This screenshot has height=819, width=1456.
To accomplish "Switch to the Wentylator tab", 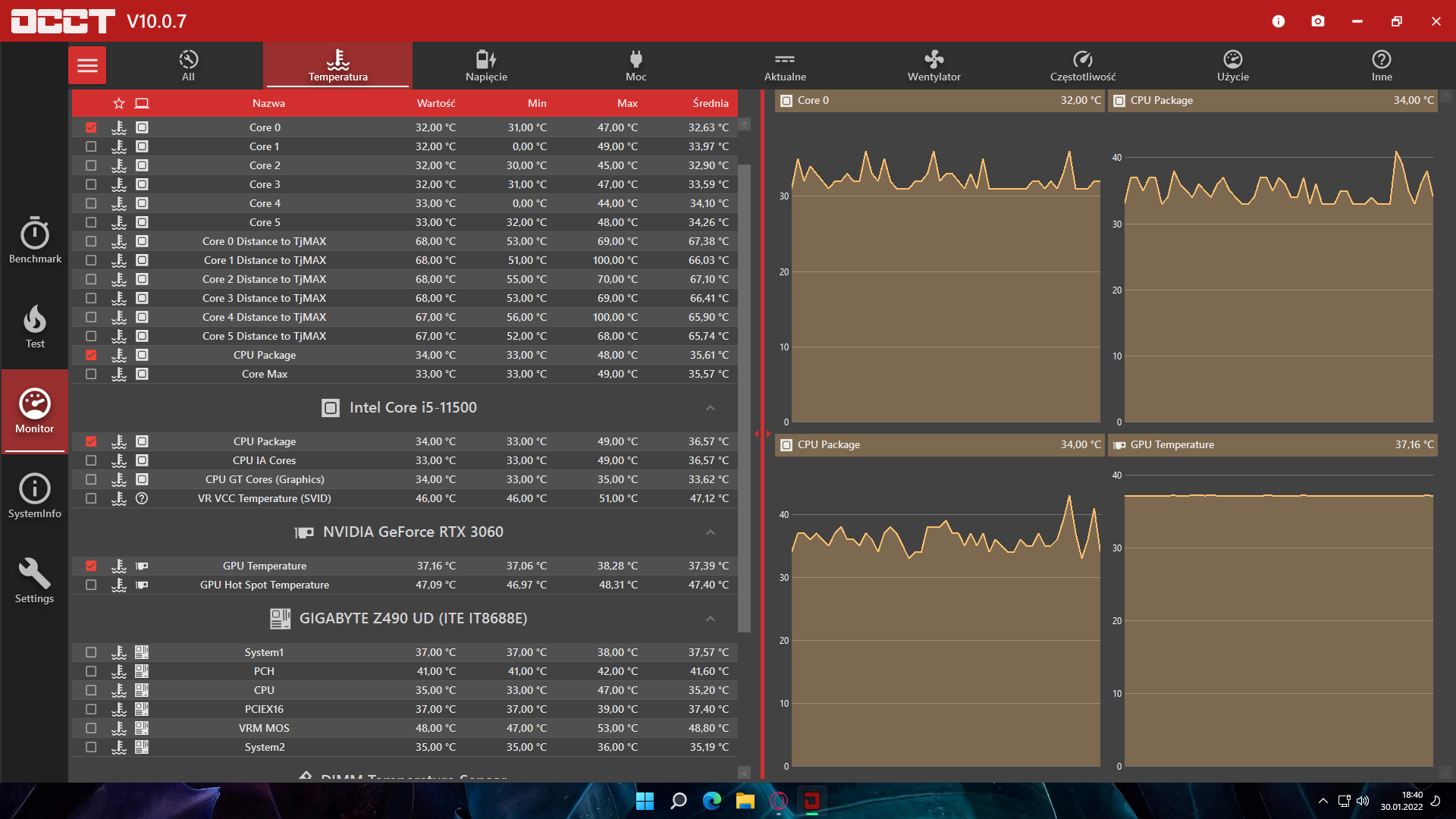I will coord(934,65).
